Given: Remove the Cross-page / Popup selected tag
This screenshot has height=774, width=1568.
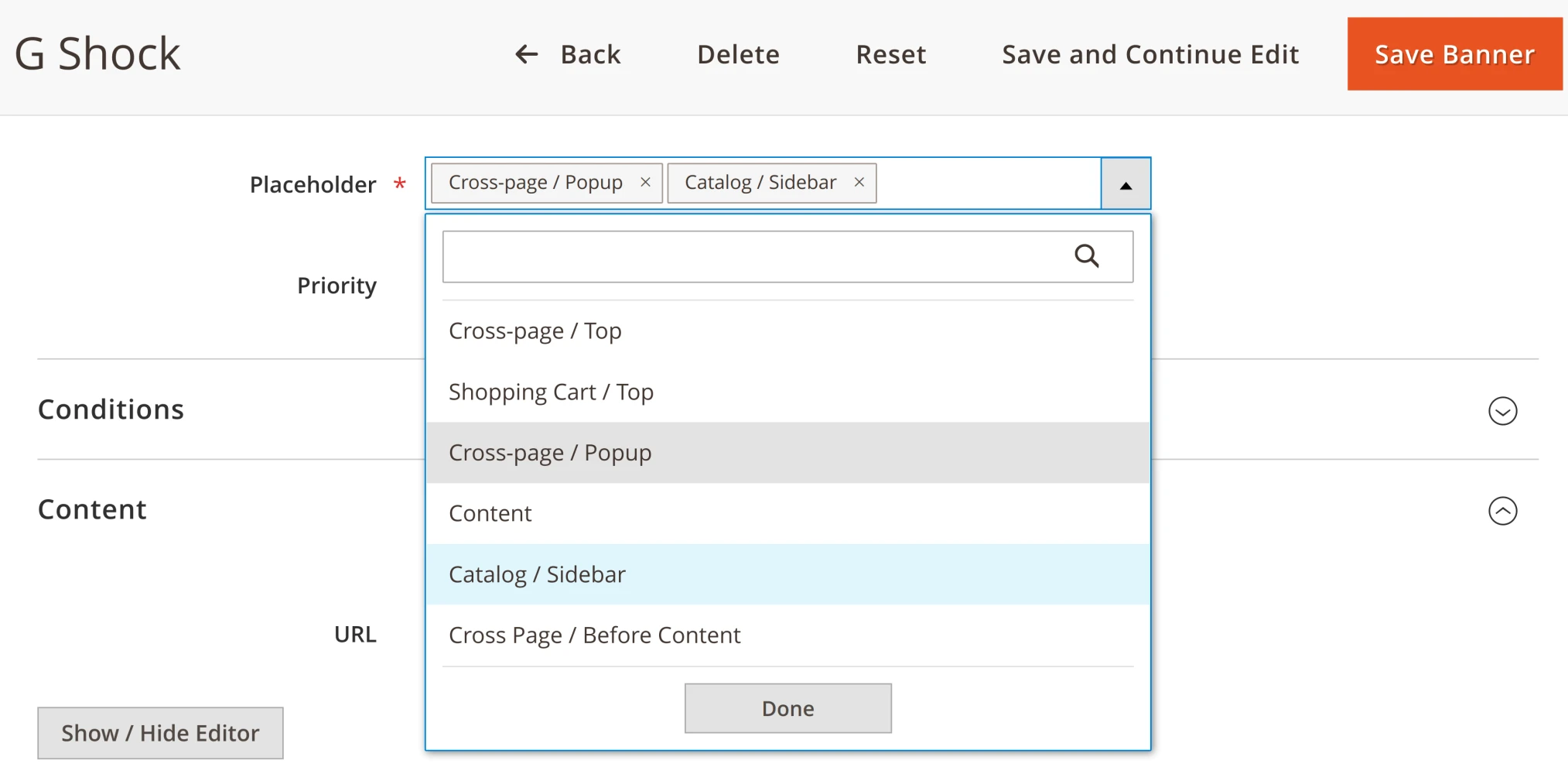Looking at the screenshot, I should click(645, 182).
